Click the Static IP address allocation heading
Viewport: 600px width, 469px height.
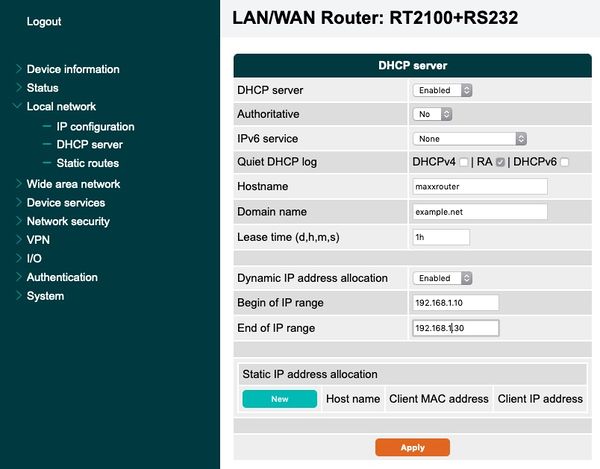tap(310, 374)
